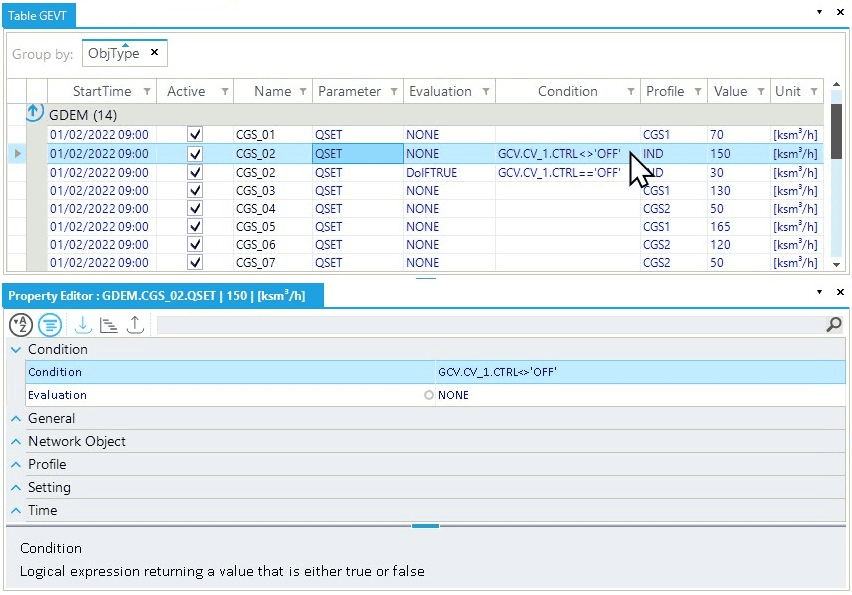Uncheck Active checkbox for CGS_01
This screenshot has width=852, height=595.
coord(195,135)
